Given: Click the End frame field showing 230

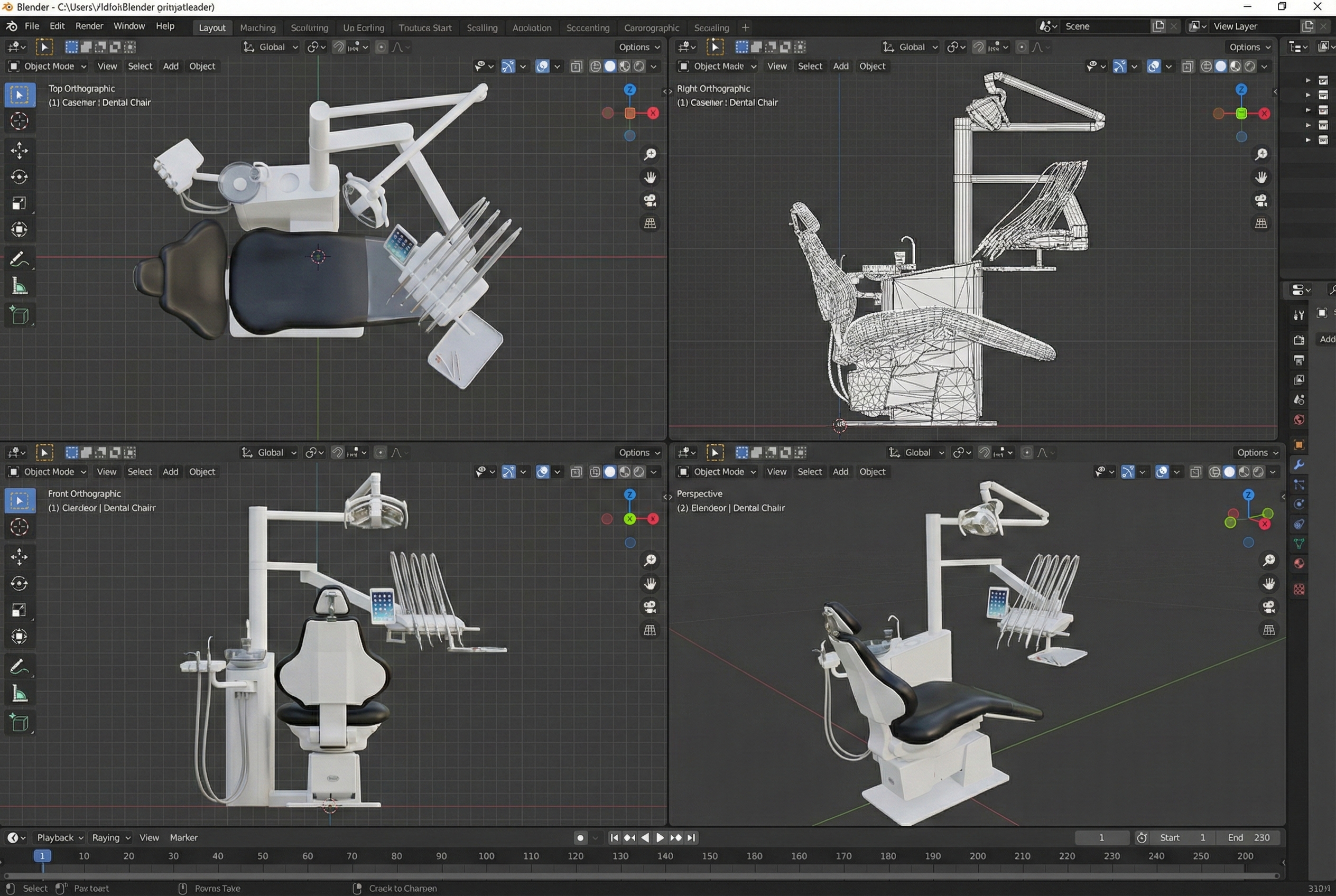Looking at the screenshot, I should pos(1248,837).
